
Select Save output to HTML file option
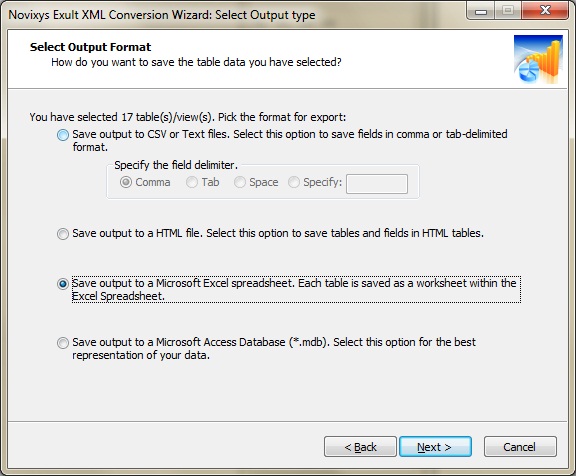[x=63, y=234]
